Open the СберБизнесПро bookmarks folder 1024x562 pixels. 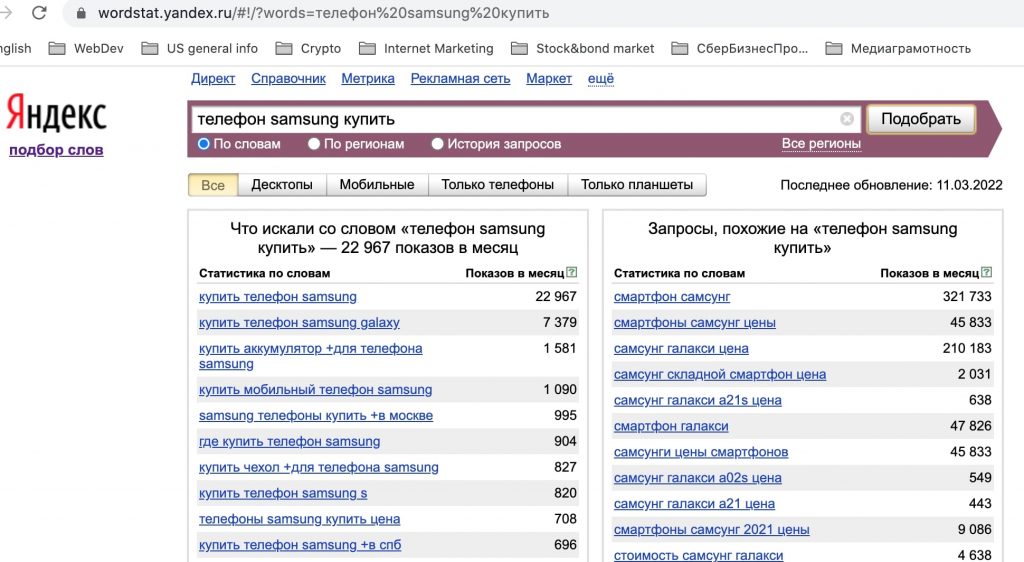tap(739, 48)
